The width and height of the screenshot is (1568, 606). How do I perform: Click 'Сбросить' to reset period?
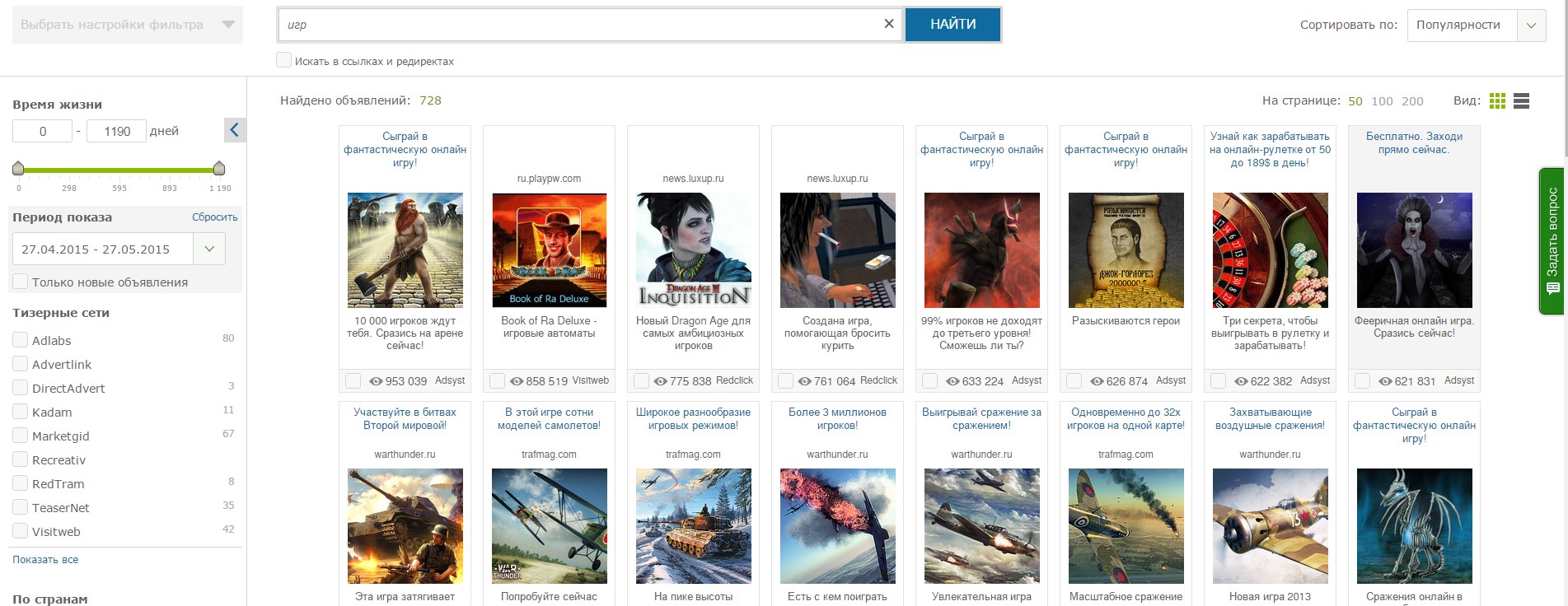(215, 217)
